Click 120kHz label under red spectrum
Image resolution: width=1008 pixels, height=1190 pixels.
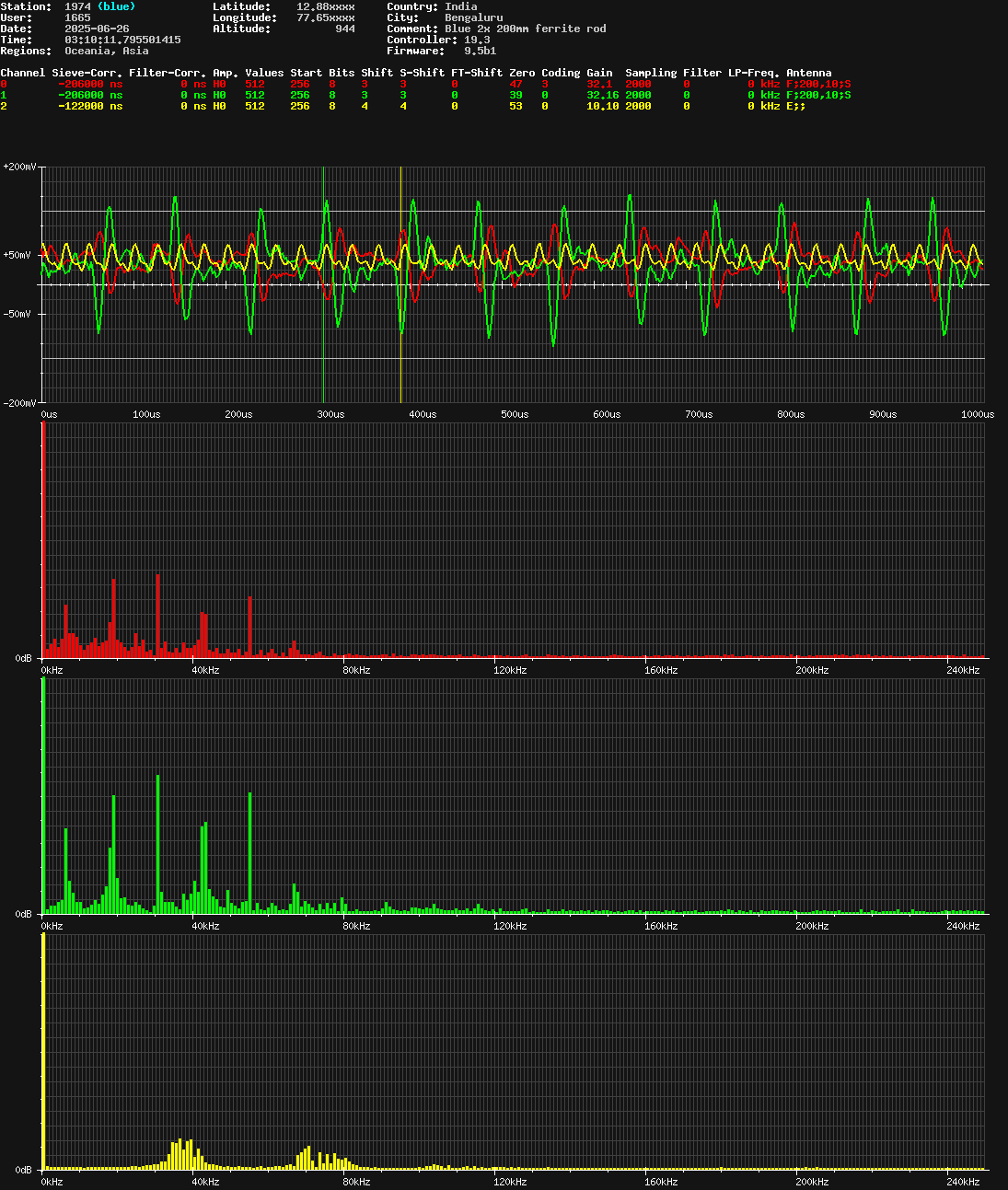pos(510,670)
